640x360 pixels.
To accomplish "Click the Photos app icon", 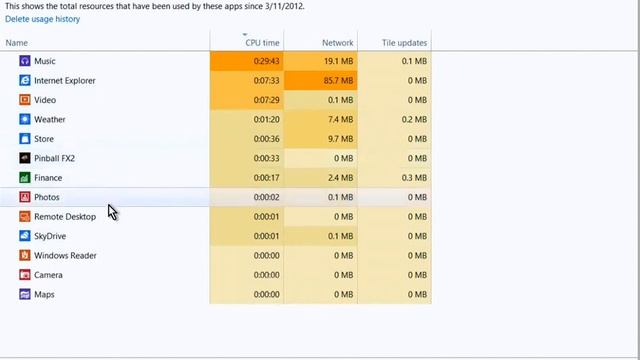I will point(25,197).
